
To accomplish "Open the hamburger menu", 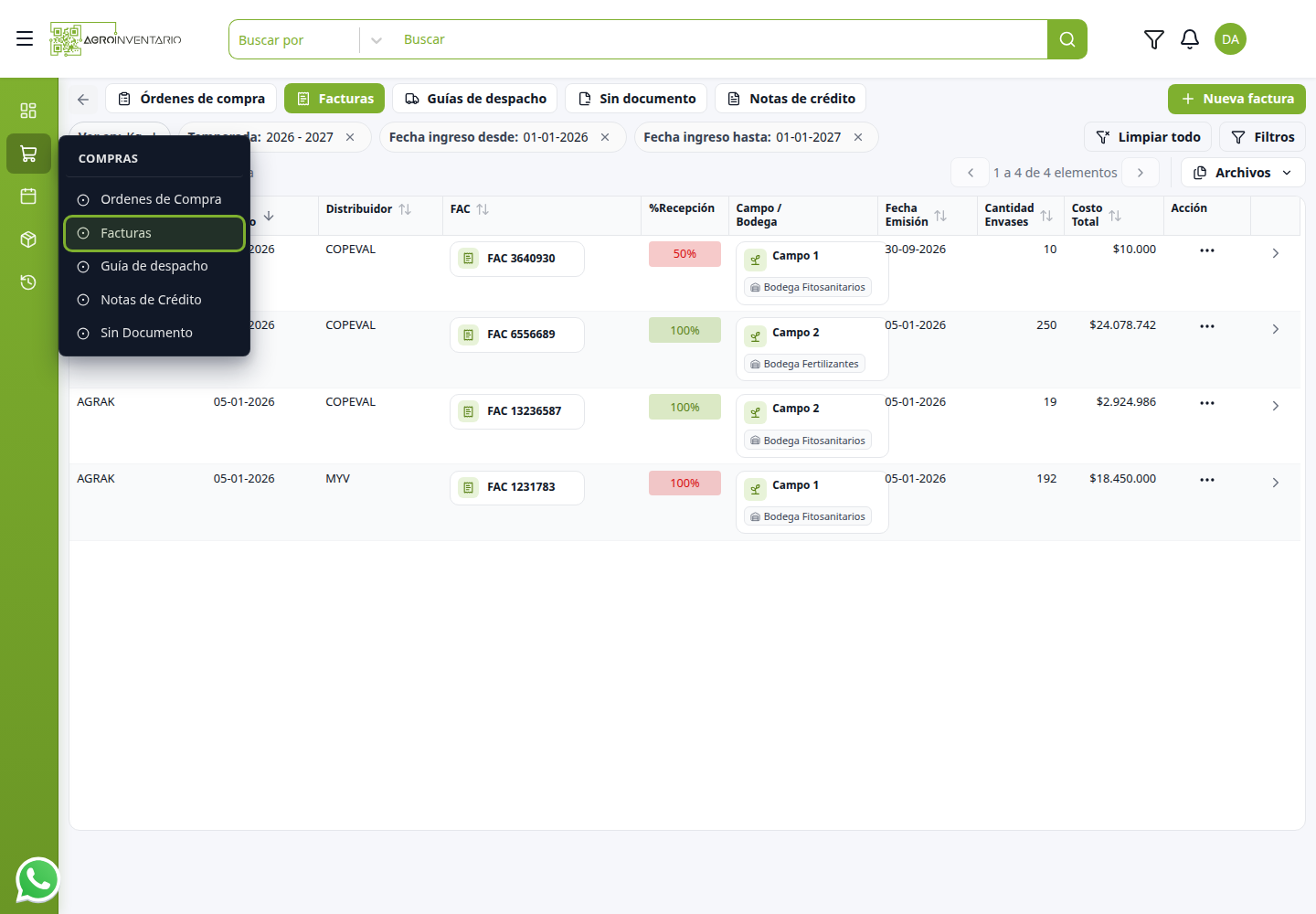I will [x=25, y=38].
